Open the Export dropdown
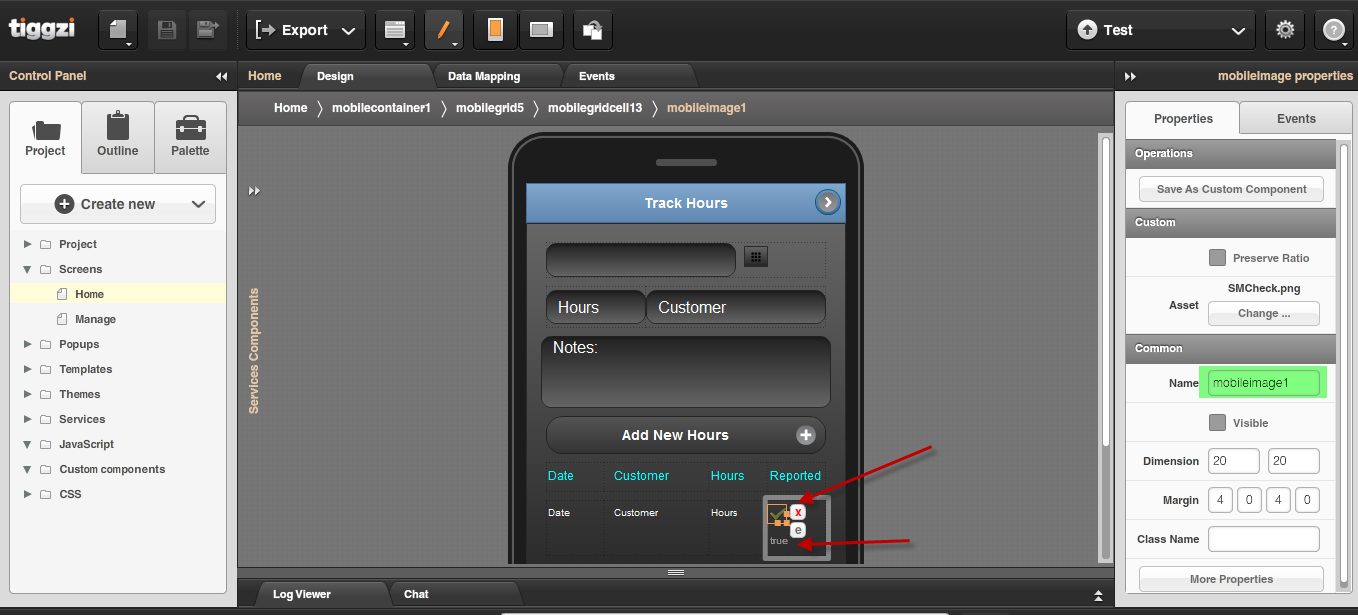1358x615 pixels. 305,30
